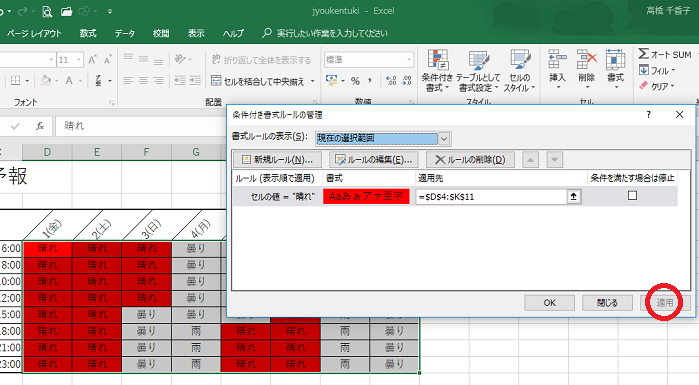This screenshot has height=385, width=699.
Task: Move rule down with the down arrow
Action: pyautogui.click(x=554, y=160)
